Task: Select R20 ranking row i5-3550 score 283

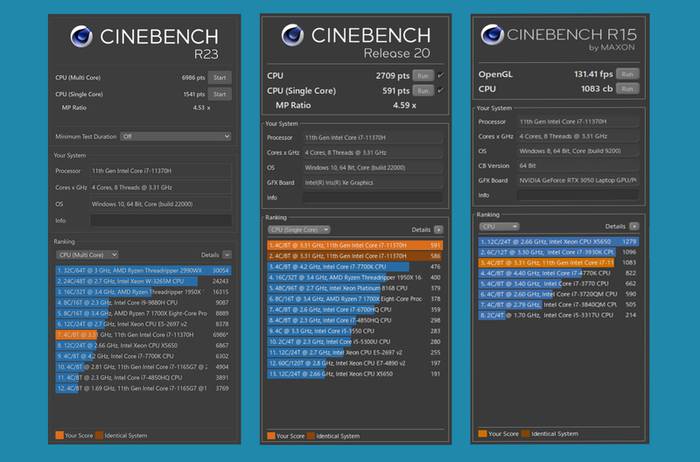Action: (x=355, y=331)
